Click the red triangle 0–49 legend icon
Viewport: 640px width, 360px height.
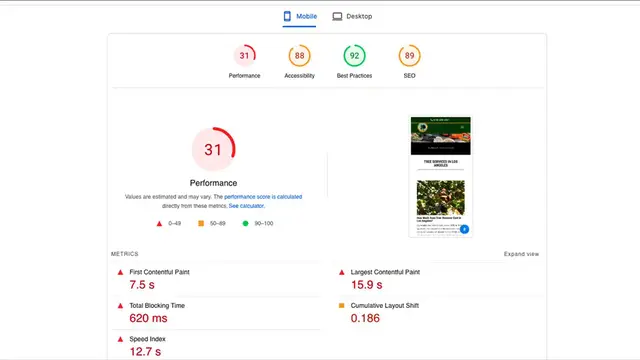(x=159, y=223)
